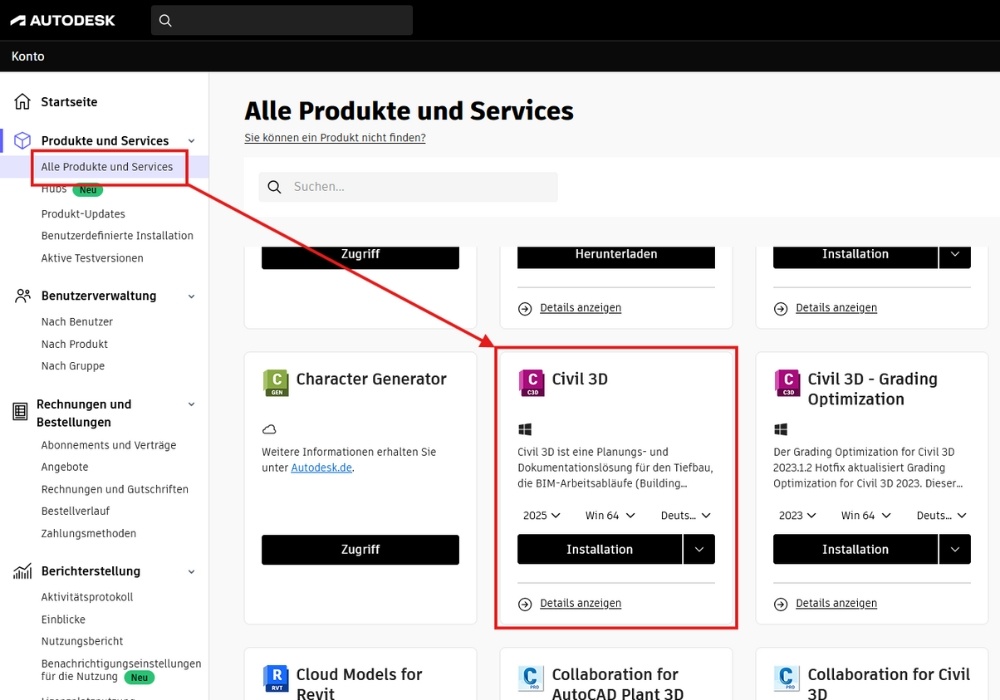Click the arrow circle icon below the Herunterladen button

(525, 309)
